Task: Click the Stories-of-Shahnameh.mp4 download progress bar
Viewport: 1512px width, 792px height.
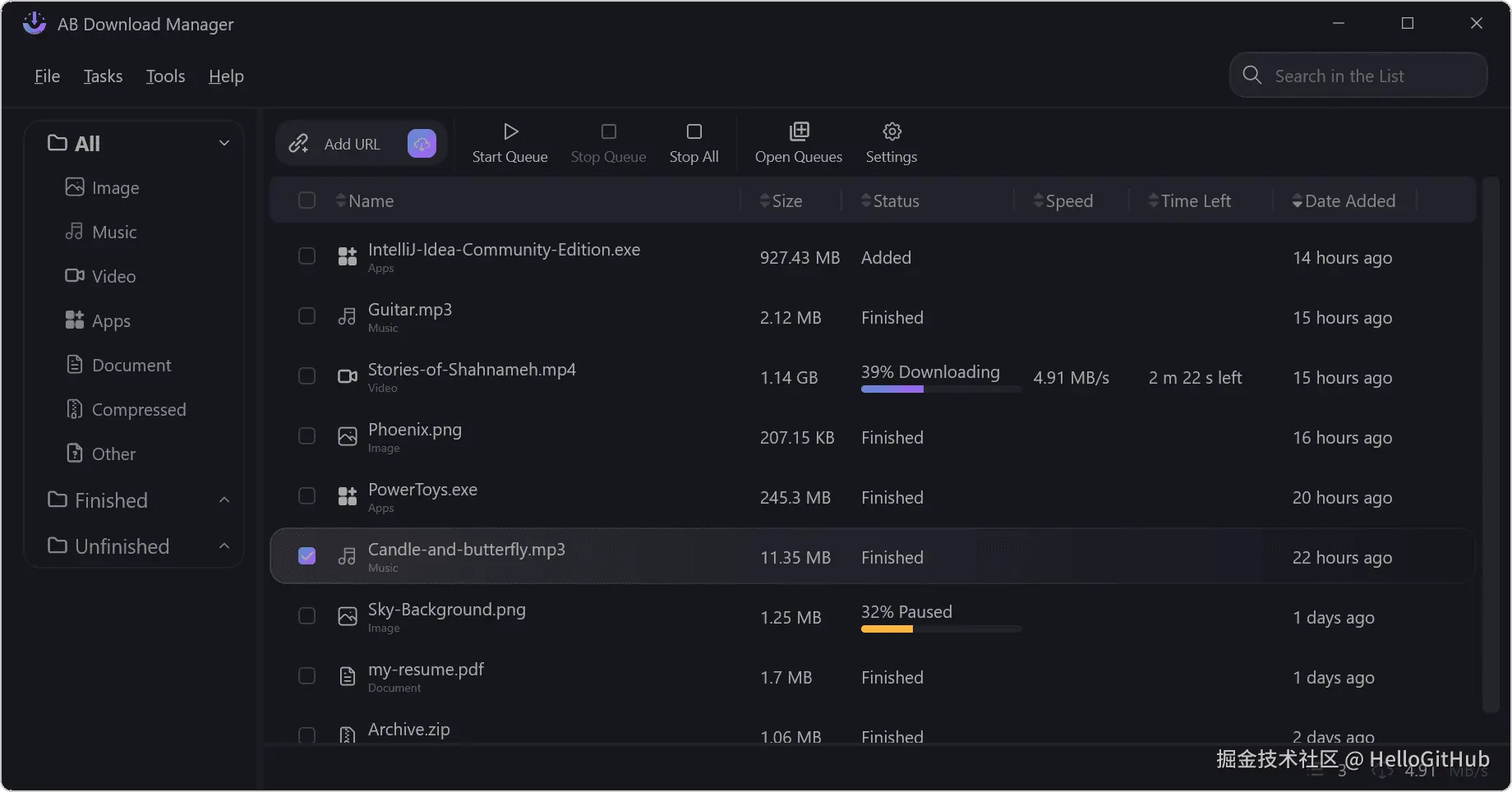Action: pyautogui.click(x=940, y=389)
